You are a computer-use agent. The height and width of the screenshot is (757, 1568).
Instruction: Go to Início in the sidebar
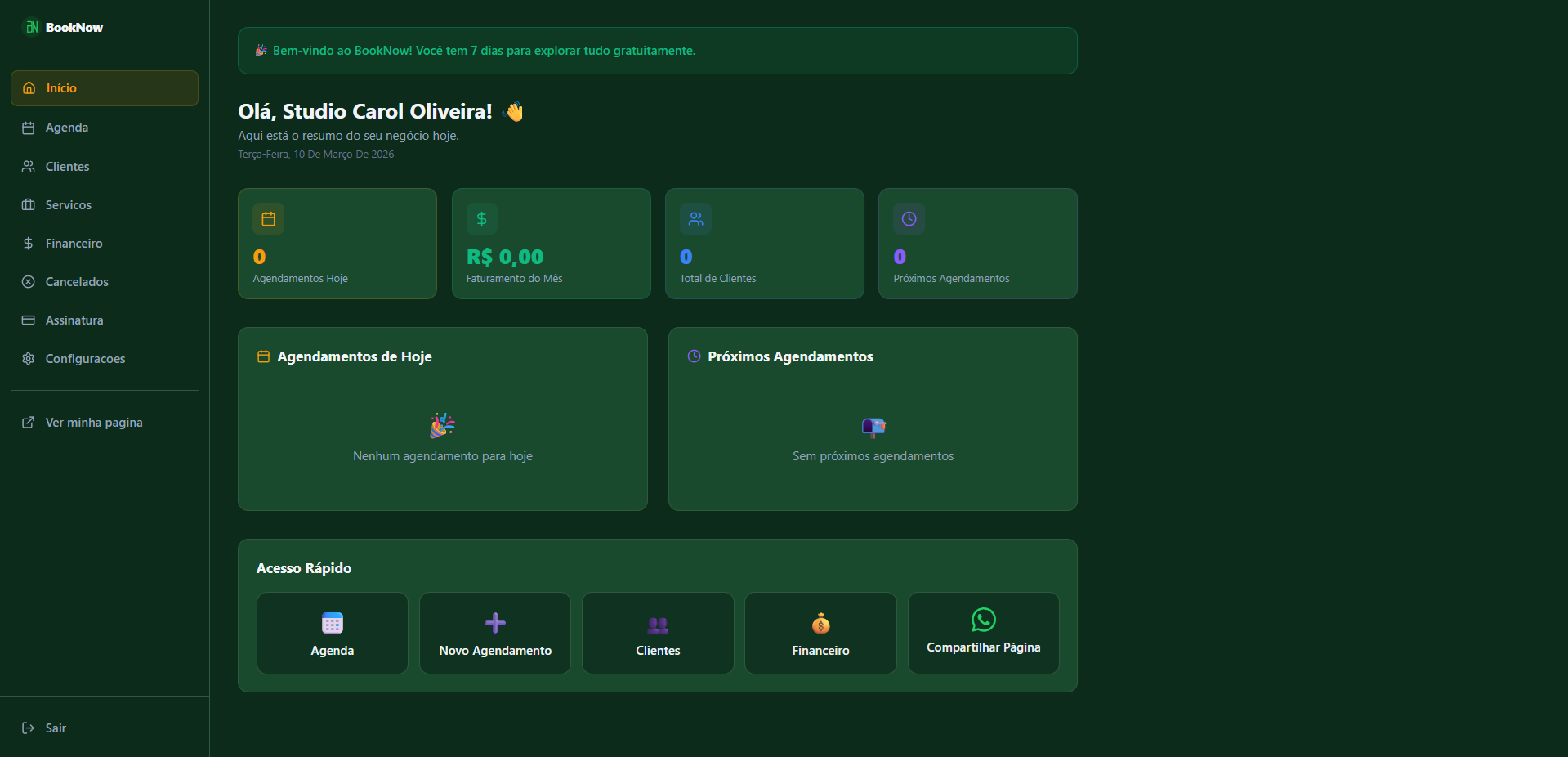click(x=105, y=88)
